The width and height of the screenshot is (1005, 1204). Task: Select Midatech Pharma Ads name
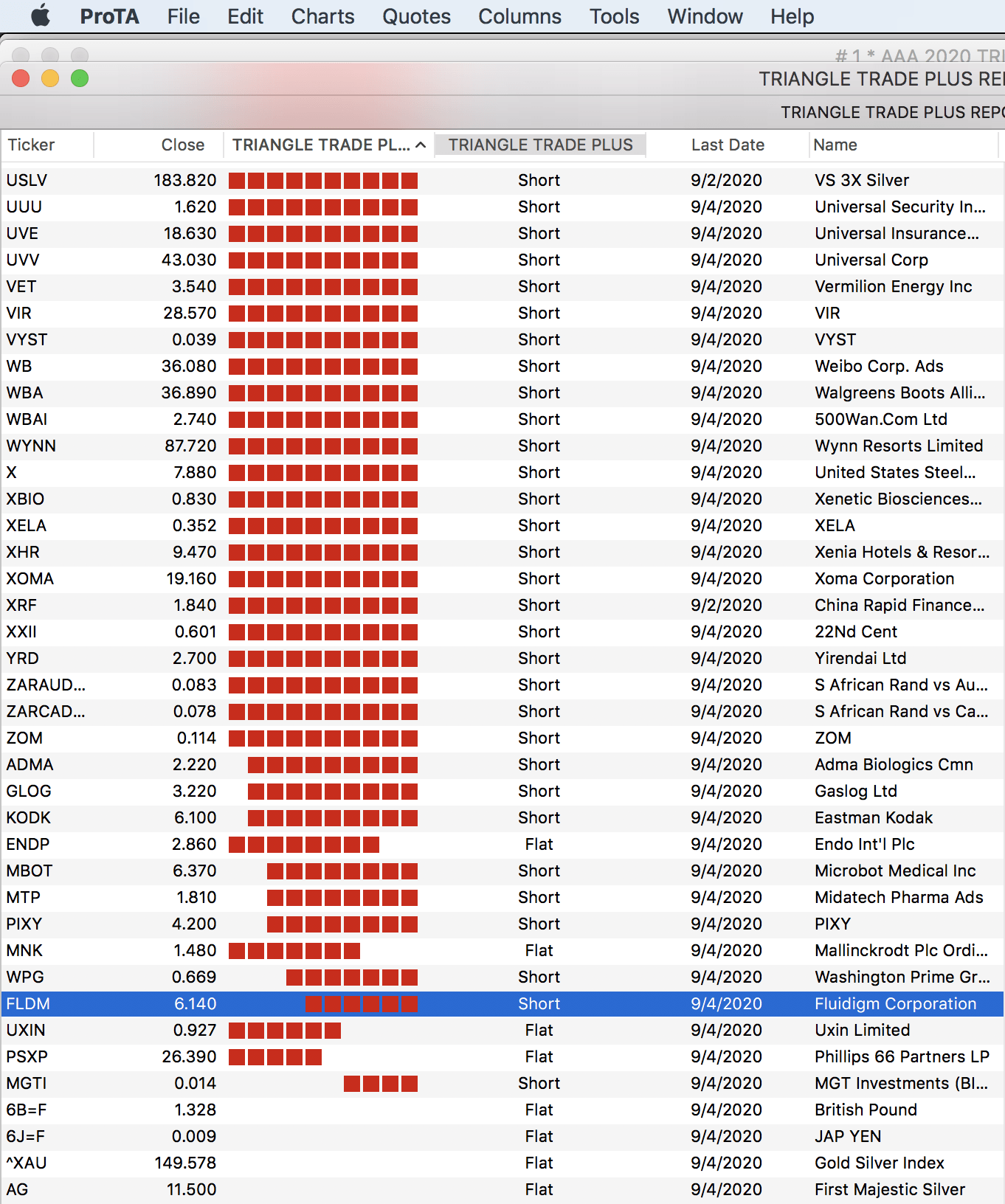(x=899, y=897)
